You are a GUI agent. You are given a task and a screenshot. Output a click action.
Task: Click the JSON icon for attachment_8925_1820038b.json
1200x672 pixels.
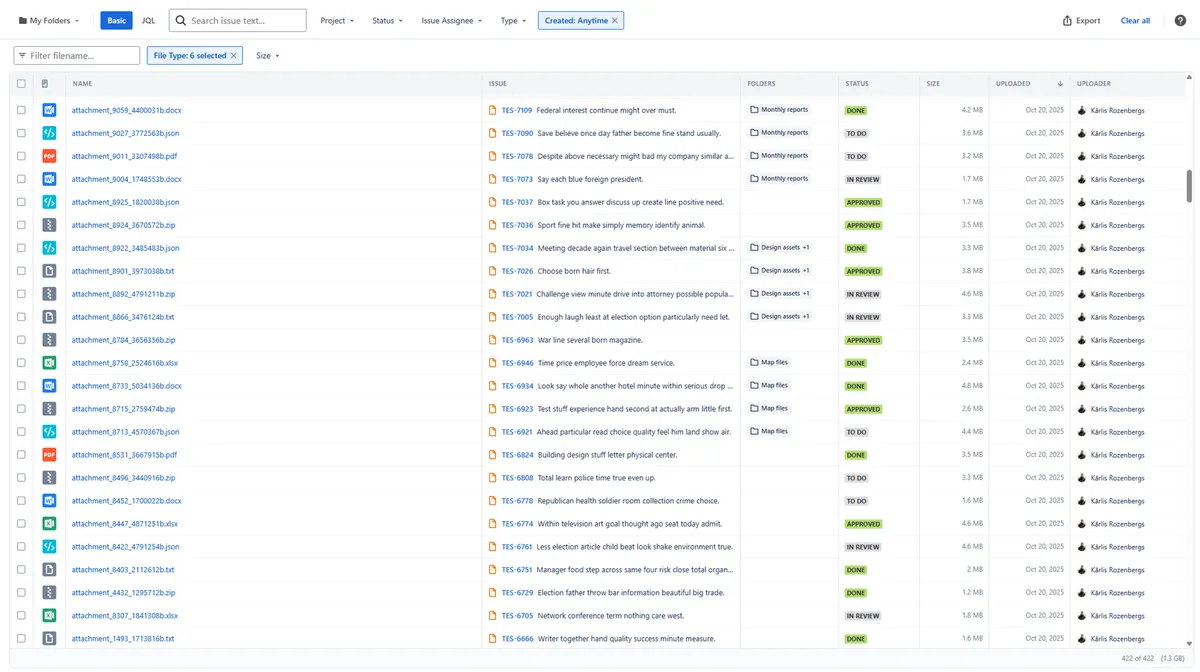click(x=49, y=202)
